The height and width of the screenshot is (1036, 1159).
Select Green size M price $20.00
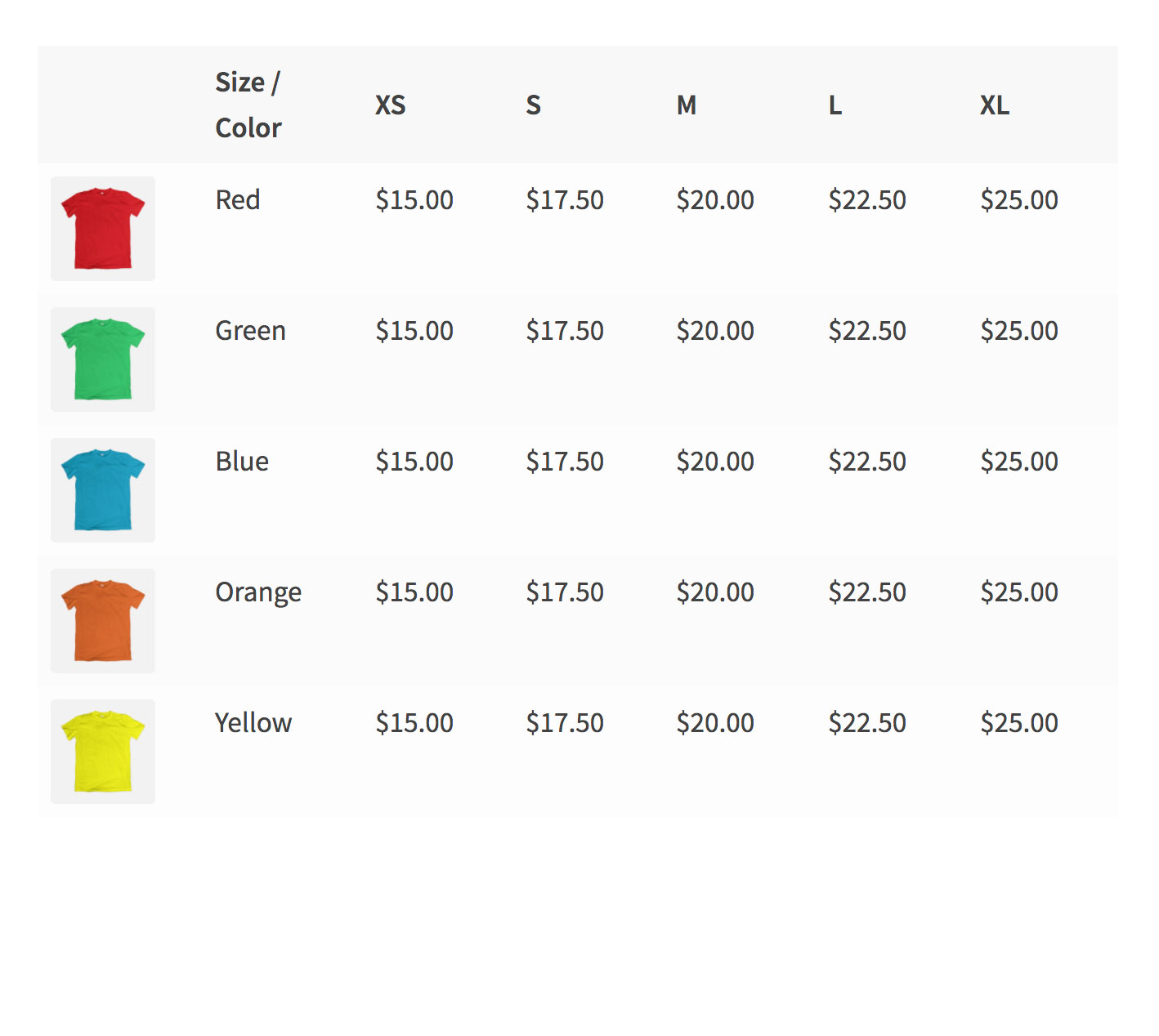pyautogui.click(x=715, y=331)
